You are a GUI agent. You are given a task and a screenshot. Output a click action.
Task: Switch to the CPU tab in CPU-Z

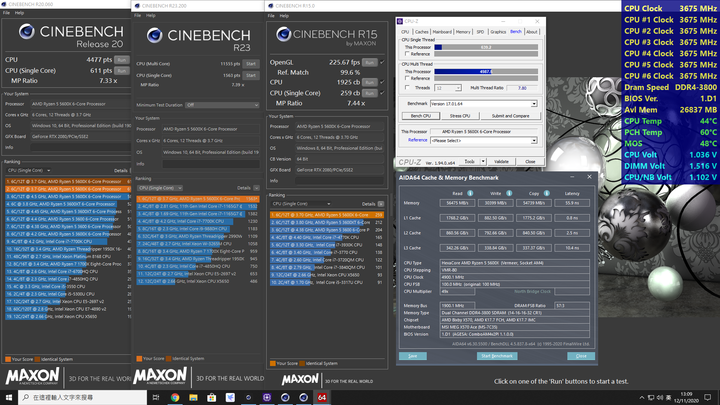click(x=405, y=32)
